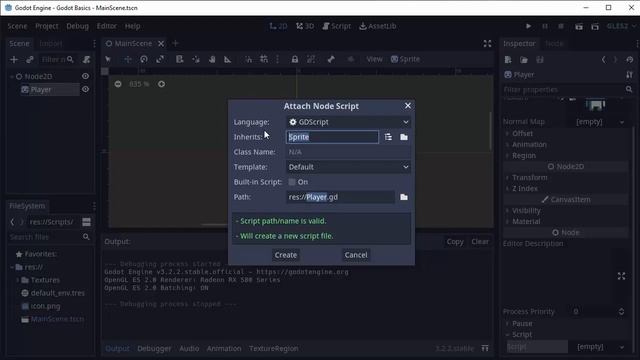Toggle distraction free mode
Viewport: 640px width, 360px height.
[x=487, y=44]
